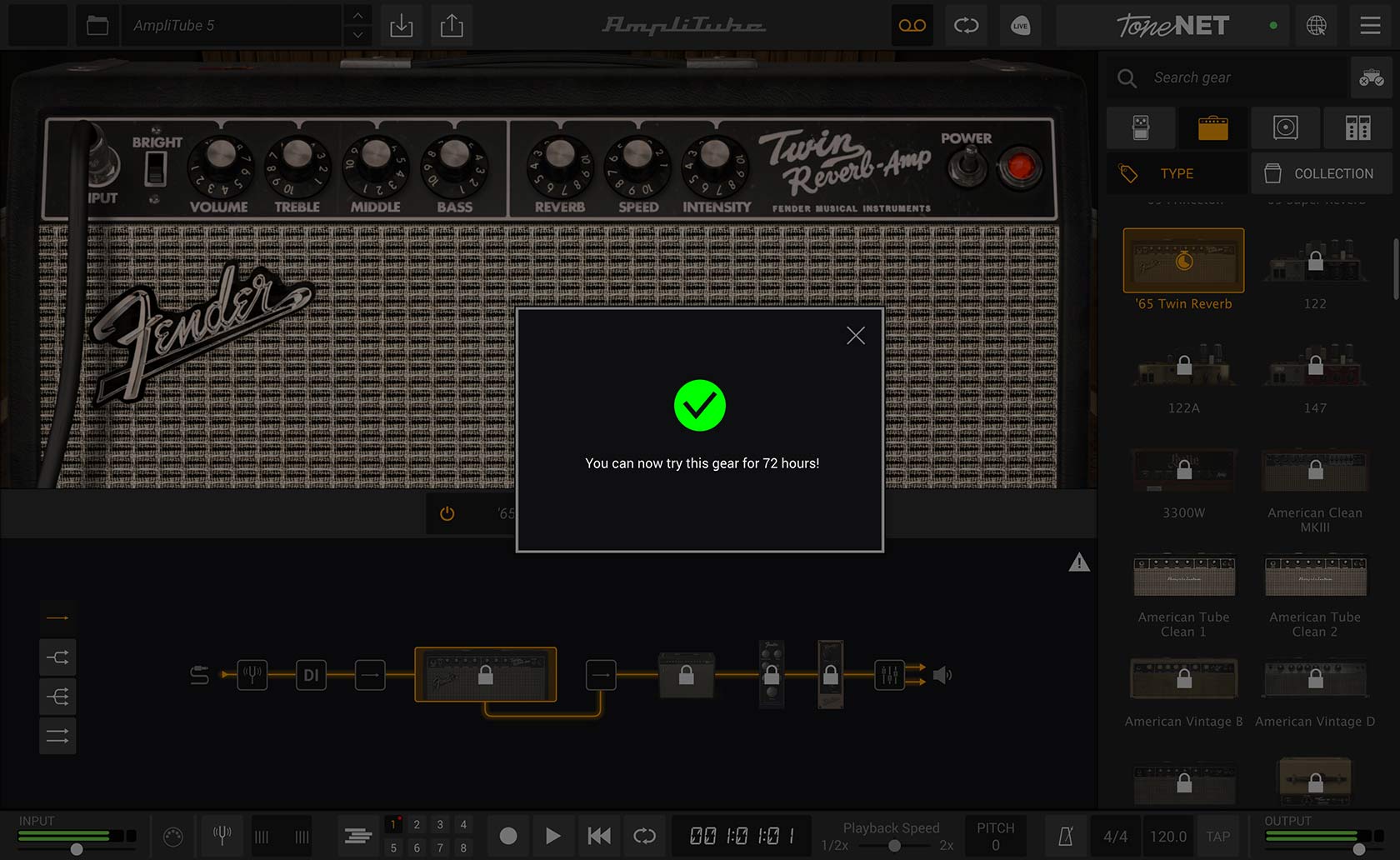The width and height of the screenshot is (1400, 860).
Task: Open the mixer icon in the transport bar
Action: tap(357, 836)
